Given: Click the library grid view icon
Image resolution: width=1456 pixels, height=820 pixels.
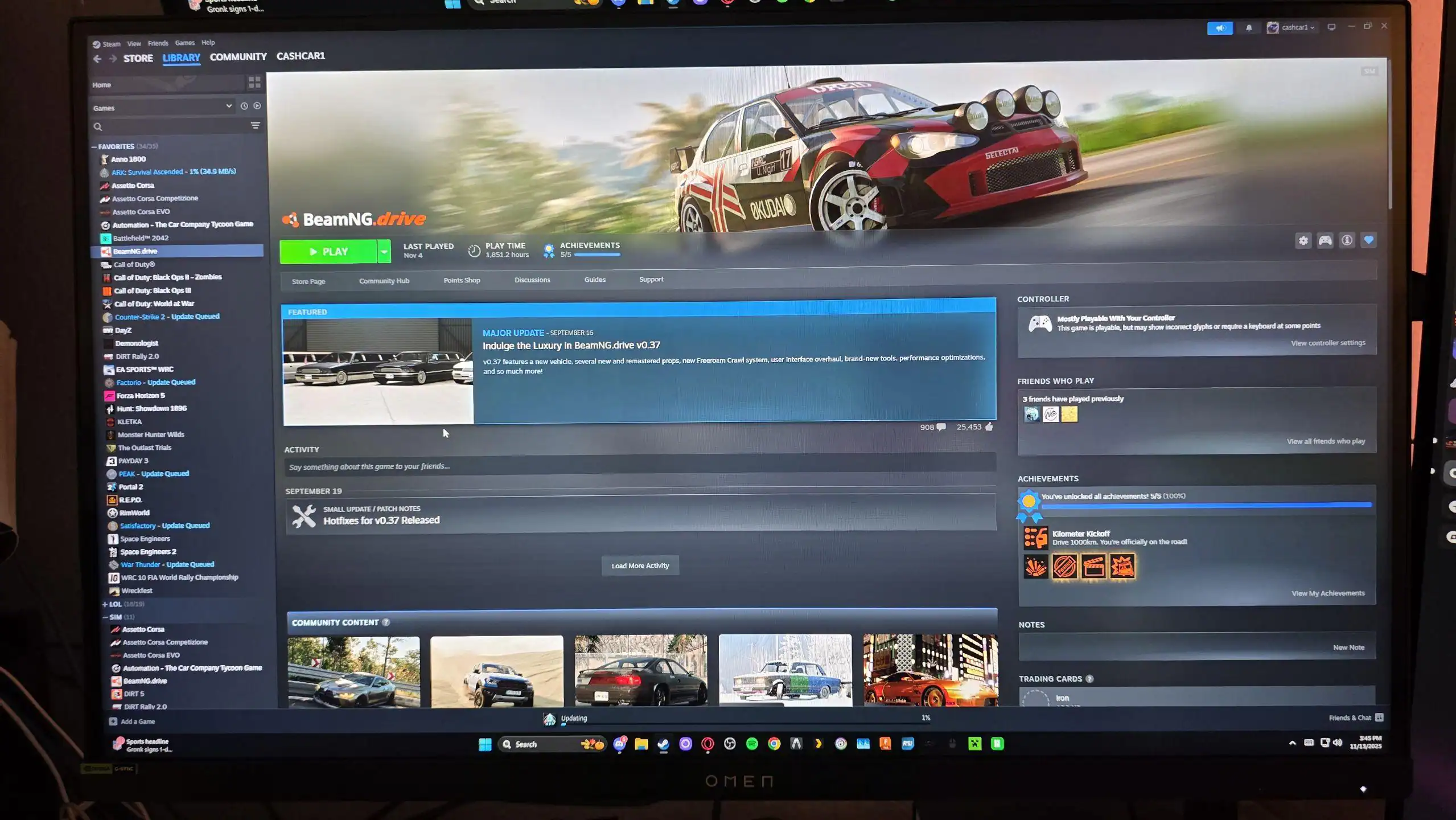Looking at the screenshot, I should [254, 83].
